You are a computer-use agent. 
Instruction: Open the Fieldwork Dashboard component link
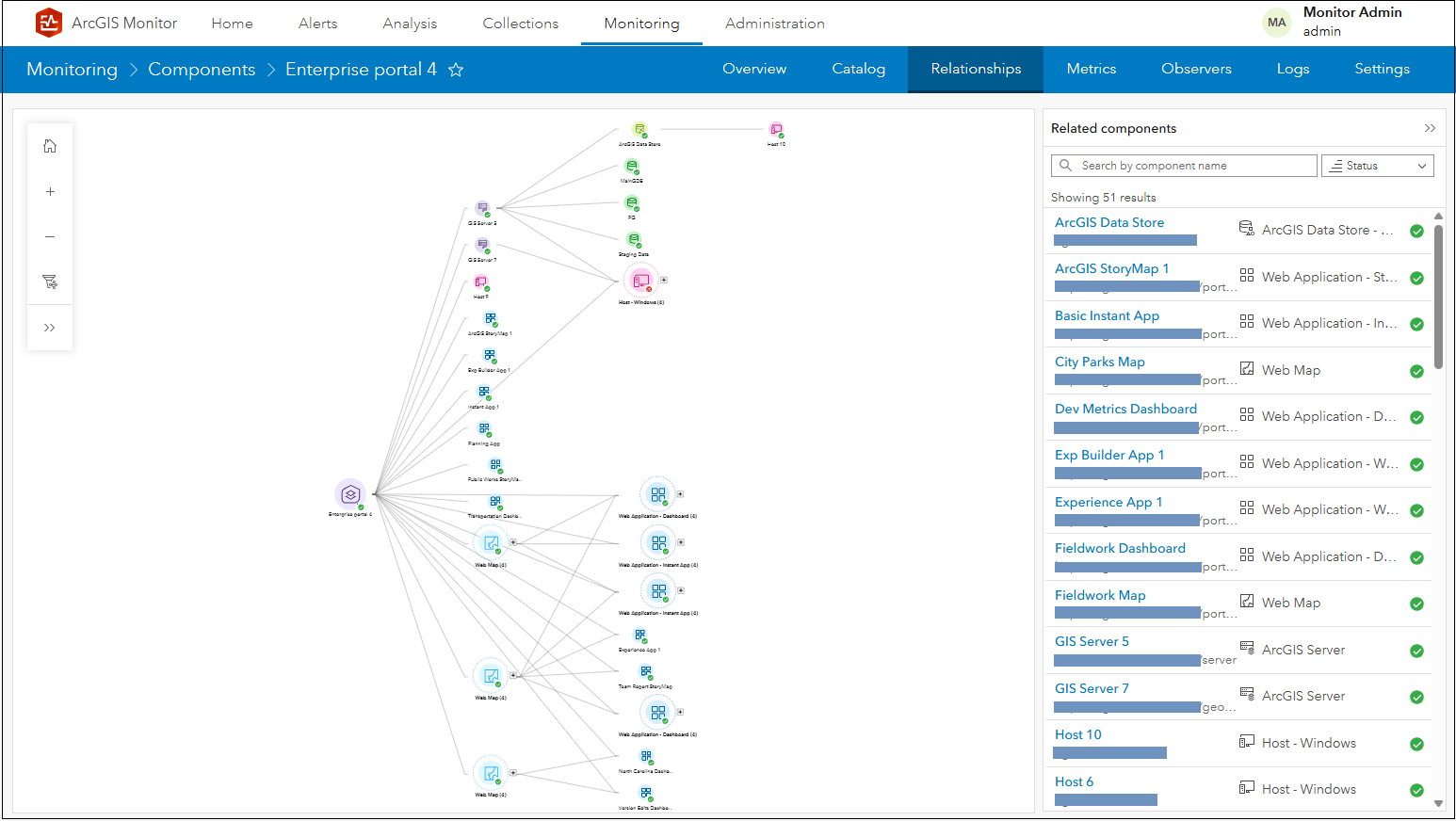pos(1120,548)
